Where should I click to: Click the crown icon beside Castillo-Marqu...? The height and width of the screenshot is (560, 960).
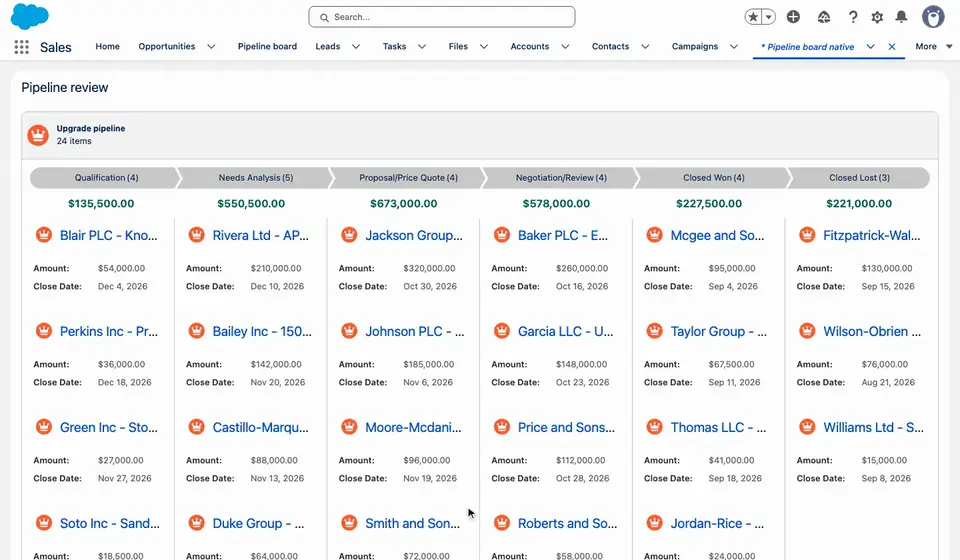(x=196, y=427)
